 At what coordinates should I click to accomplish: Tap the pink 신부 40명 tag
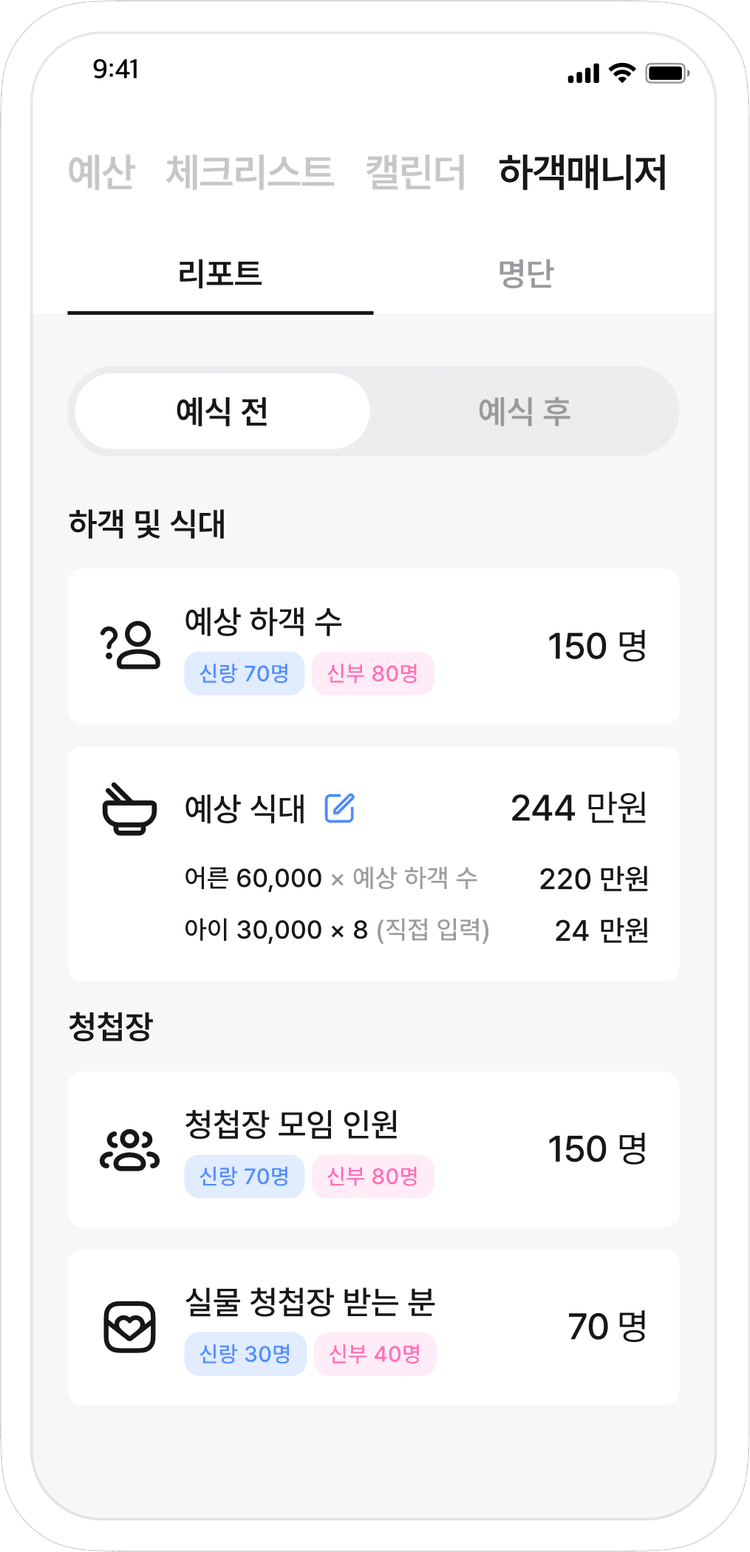375,1354
